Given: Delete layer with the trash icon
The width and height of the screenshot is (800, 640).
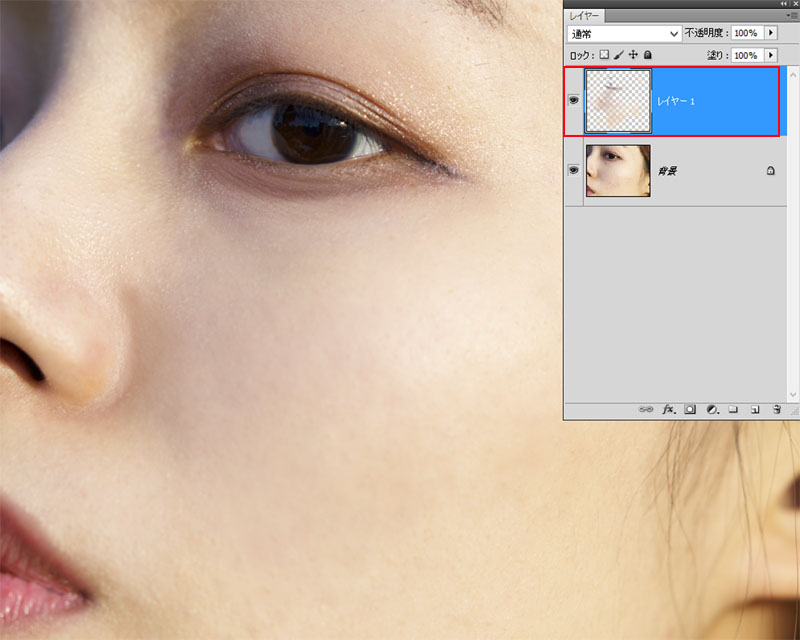Looking at the screenshot, I should point(777,409).
